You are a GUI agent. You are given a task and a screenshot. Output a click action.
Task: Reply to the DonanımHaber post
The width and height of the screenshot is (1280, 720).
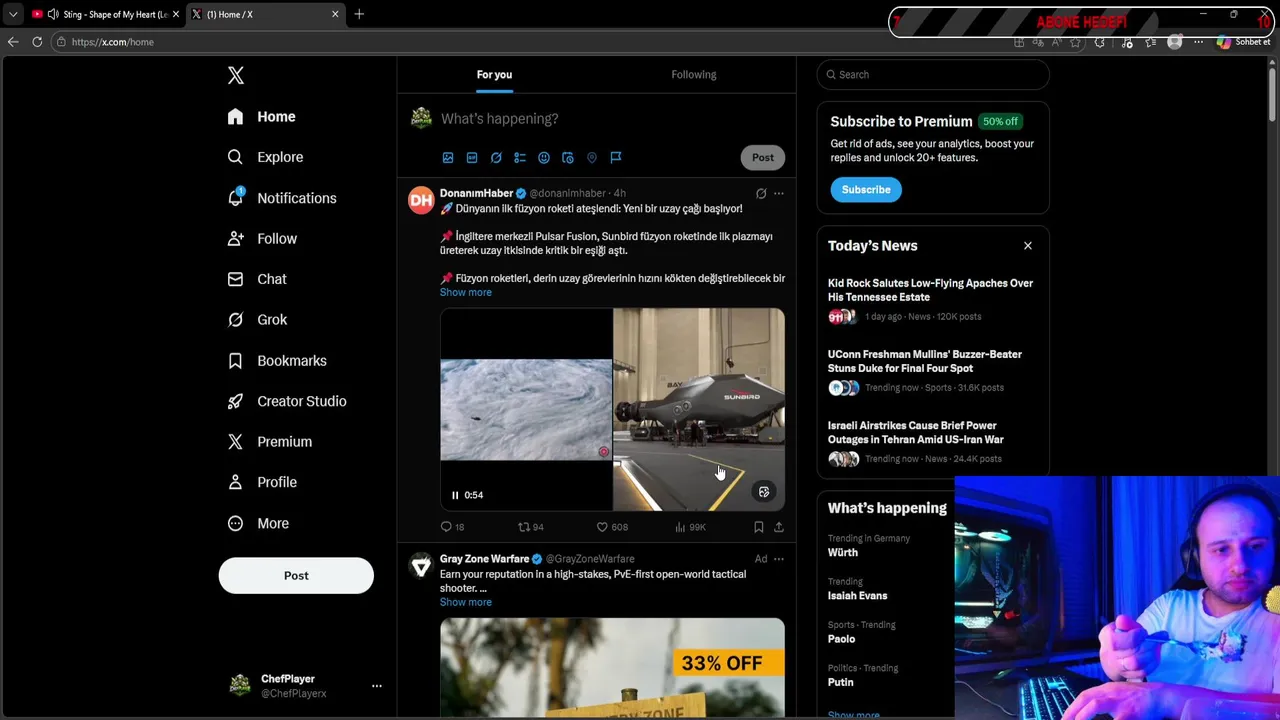(x=452, y=527)
